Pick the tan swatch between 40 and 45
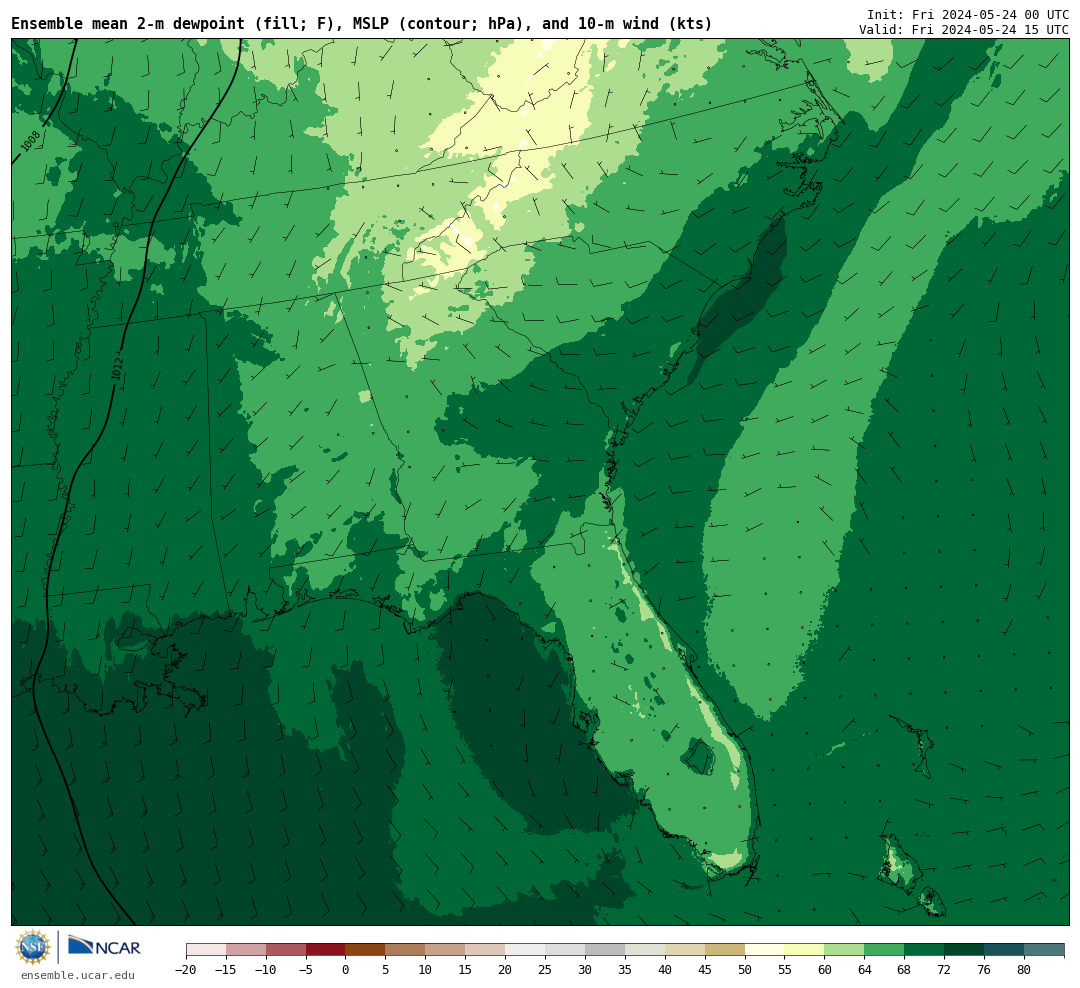 point(685,950)
